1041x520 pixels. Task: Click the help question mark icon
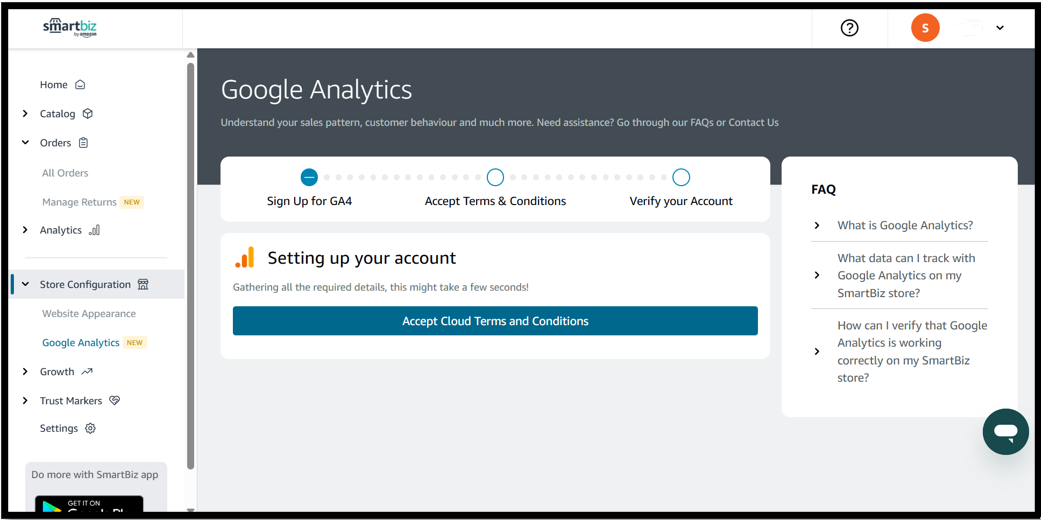[x=849, y=28]
